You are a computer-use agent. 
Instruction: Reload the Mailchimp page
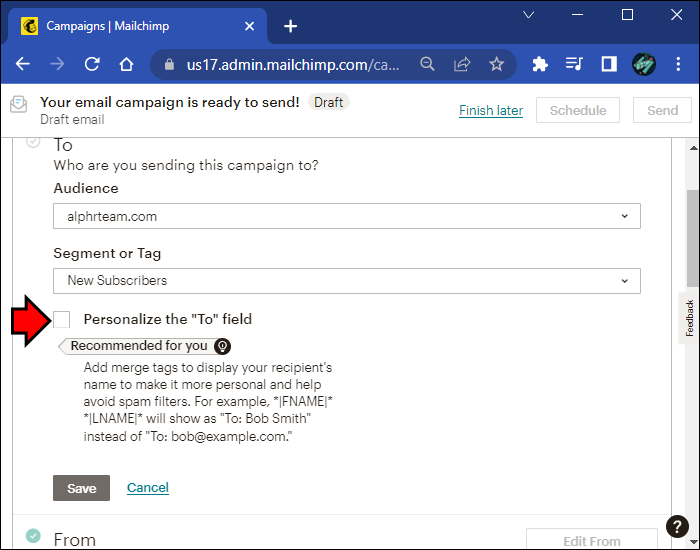(92, 64)
